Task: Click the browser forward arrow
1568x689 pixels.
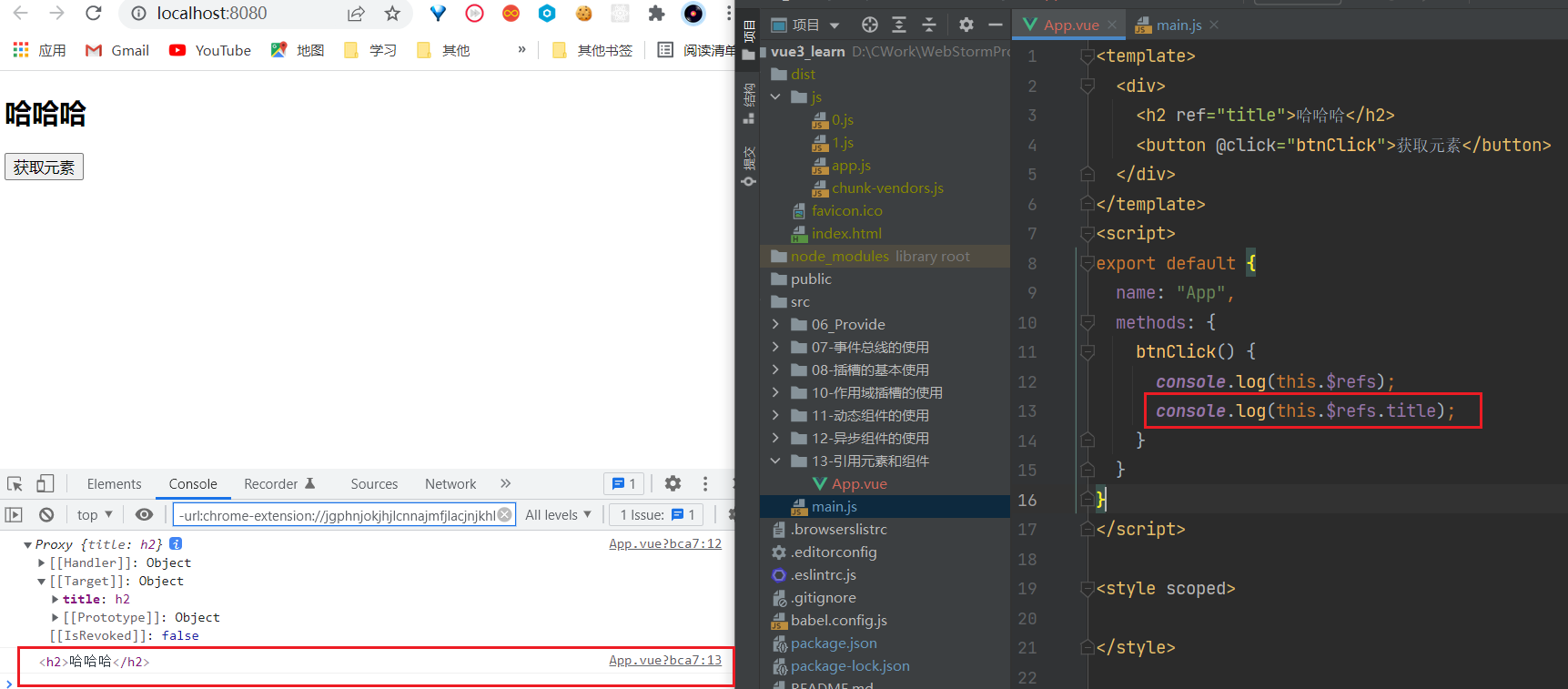Action: [x=56, y=13]
